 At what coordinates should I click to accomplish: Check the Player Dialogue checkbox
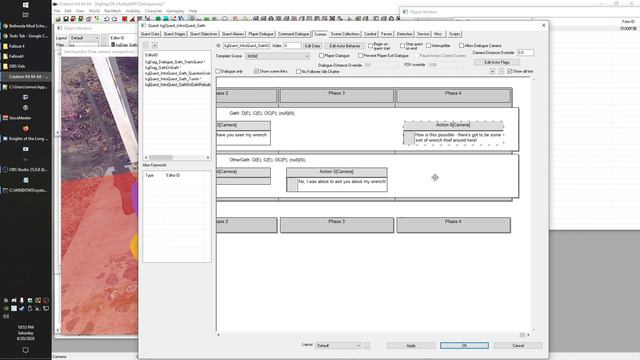(x=321, y=56)
